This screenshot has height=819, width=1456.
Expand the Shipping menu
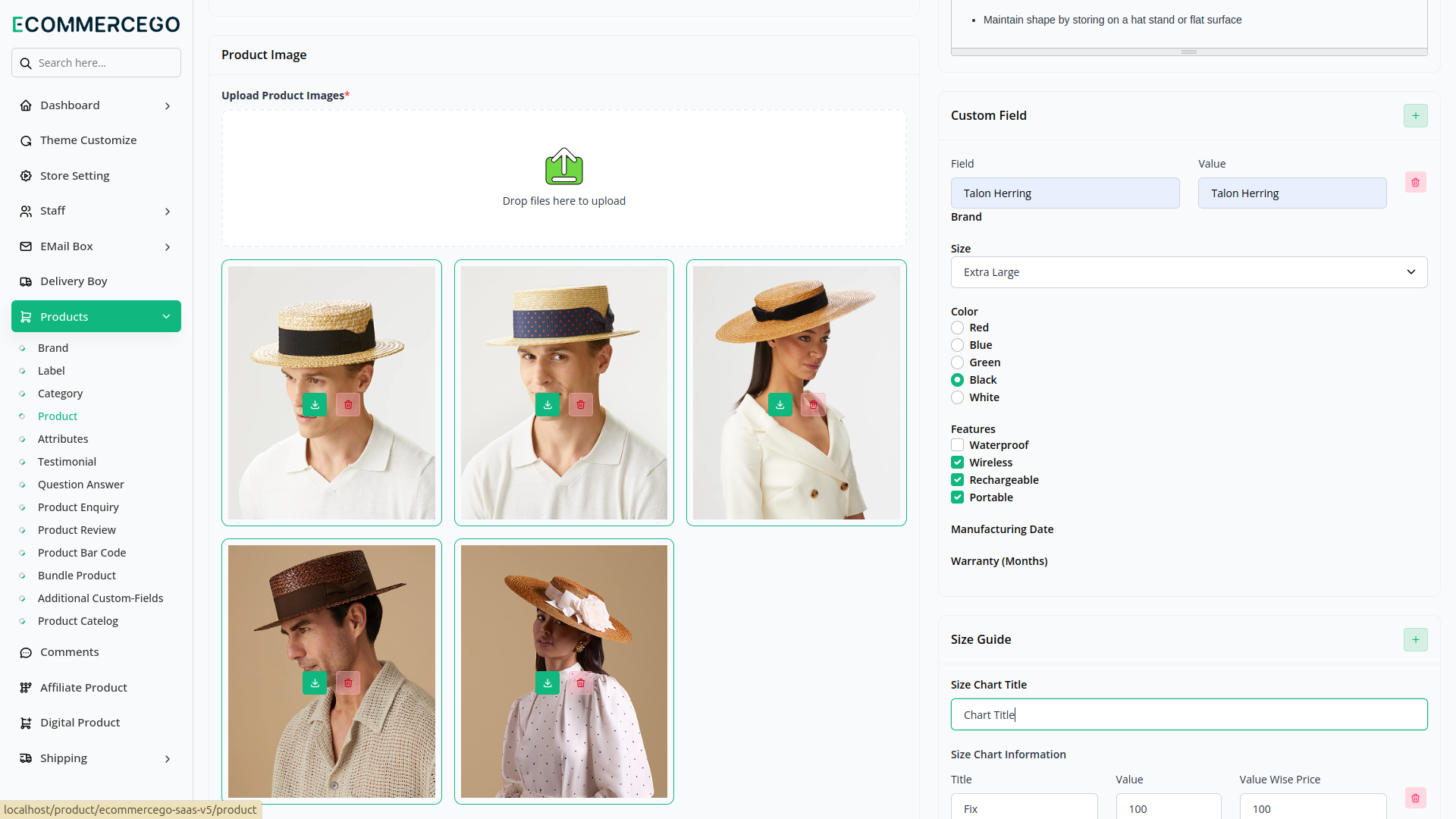tap(96, 758)
